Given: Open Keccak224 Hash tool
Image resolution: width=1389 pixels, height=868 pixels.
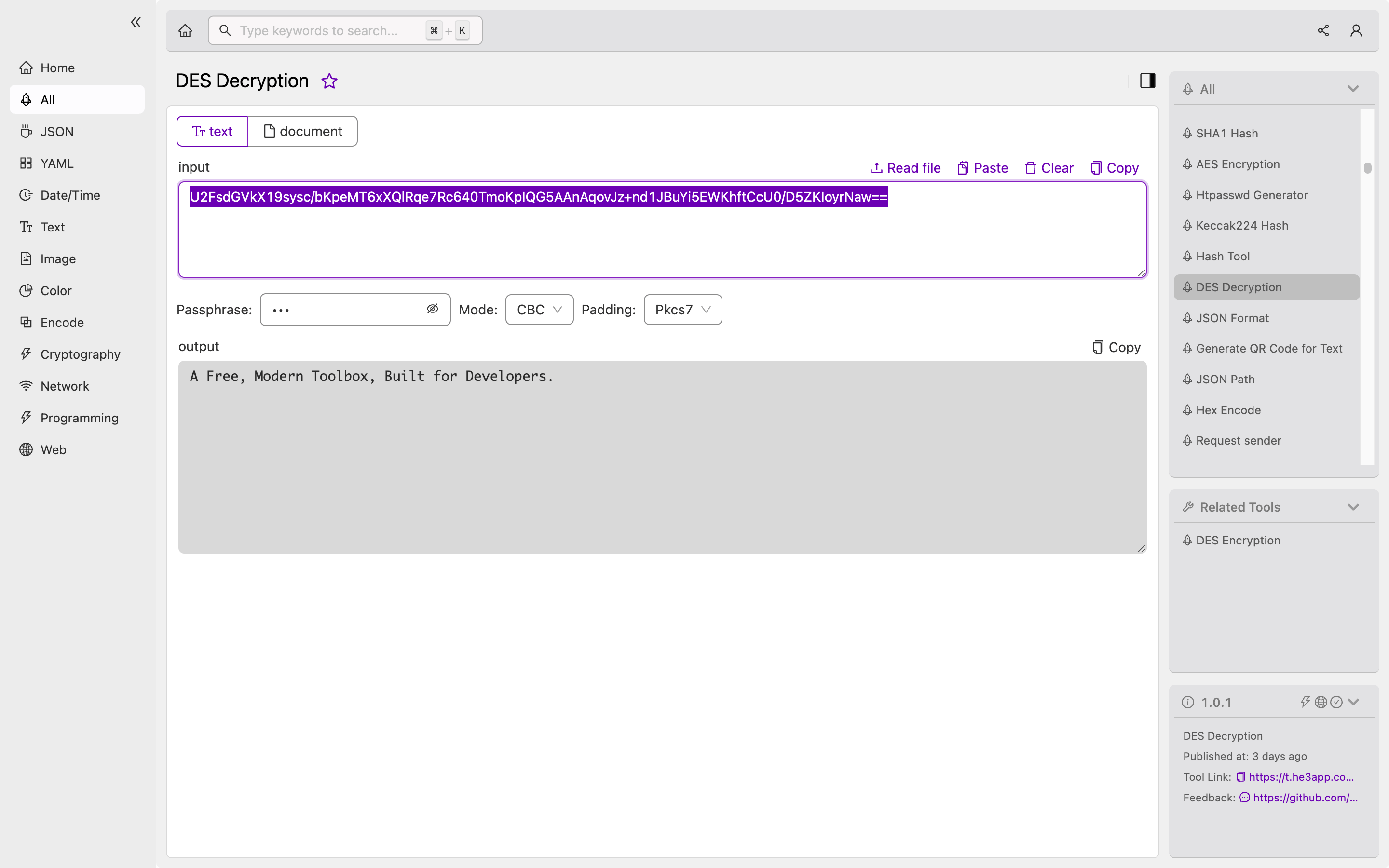Looking at the screenshot, I should click(1267, 226).
